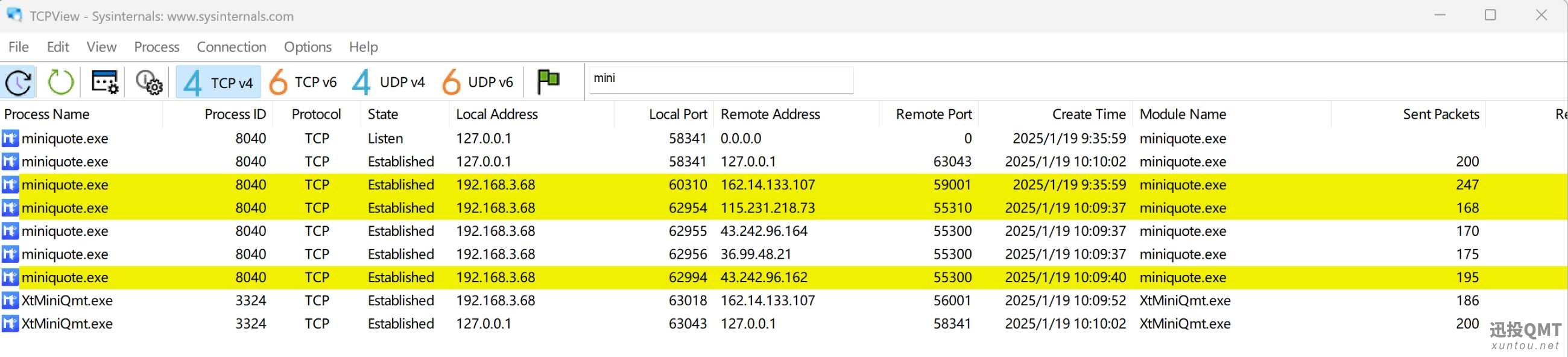This screenshot has width=1568, height=357.
Task: Click process icon of row with local port 62954
Action: coord(10,208)
